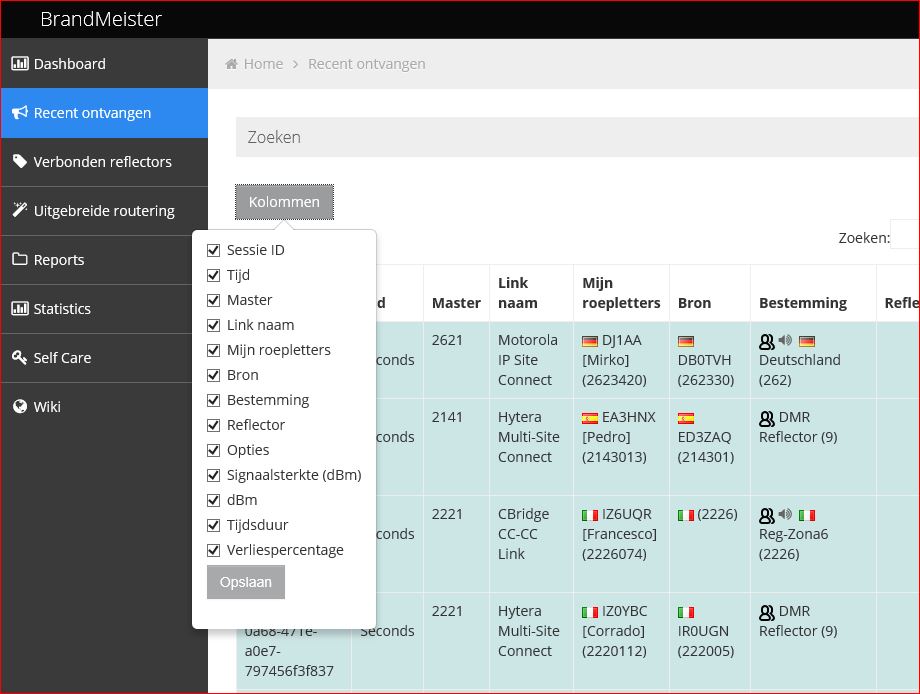
Task: Uncheck Signaalsterkte (dBm) checkbox
Action: tap(214, 475)
